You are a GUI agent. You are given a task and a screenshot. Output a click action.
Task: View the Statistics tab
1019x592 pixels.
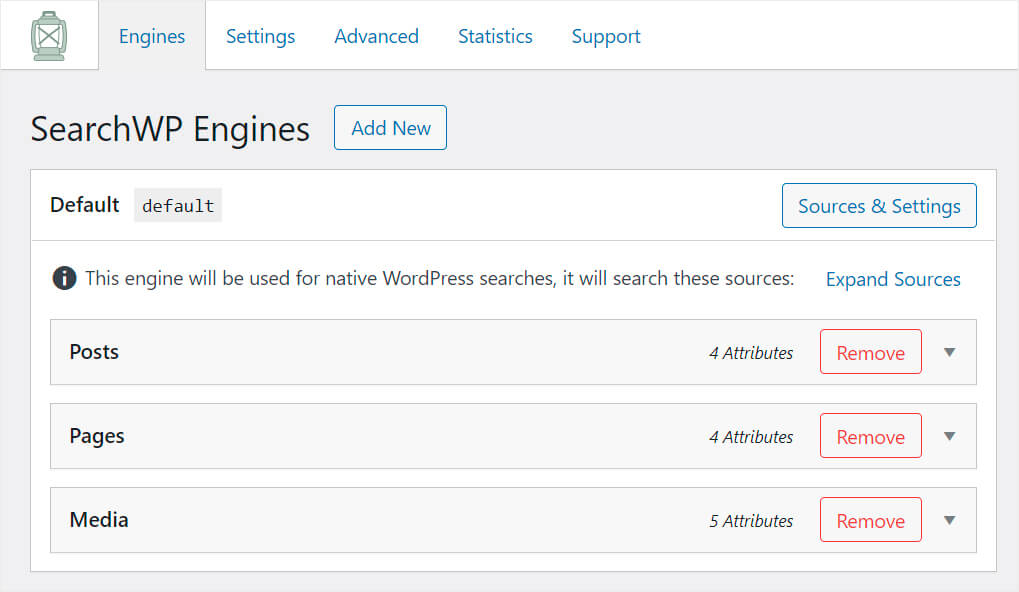(495, 36)
